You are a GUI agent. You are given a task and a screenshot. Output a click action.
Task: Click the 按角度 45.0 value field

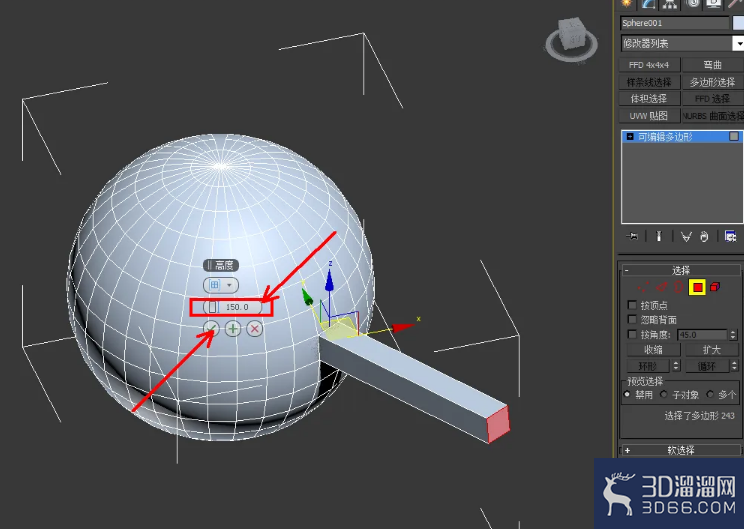(702, 335)
